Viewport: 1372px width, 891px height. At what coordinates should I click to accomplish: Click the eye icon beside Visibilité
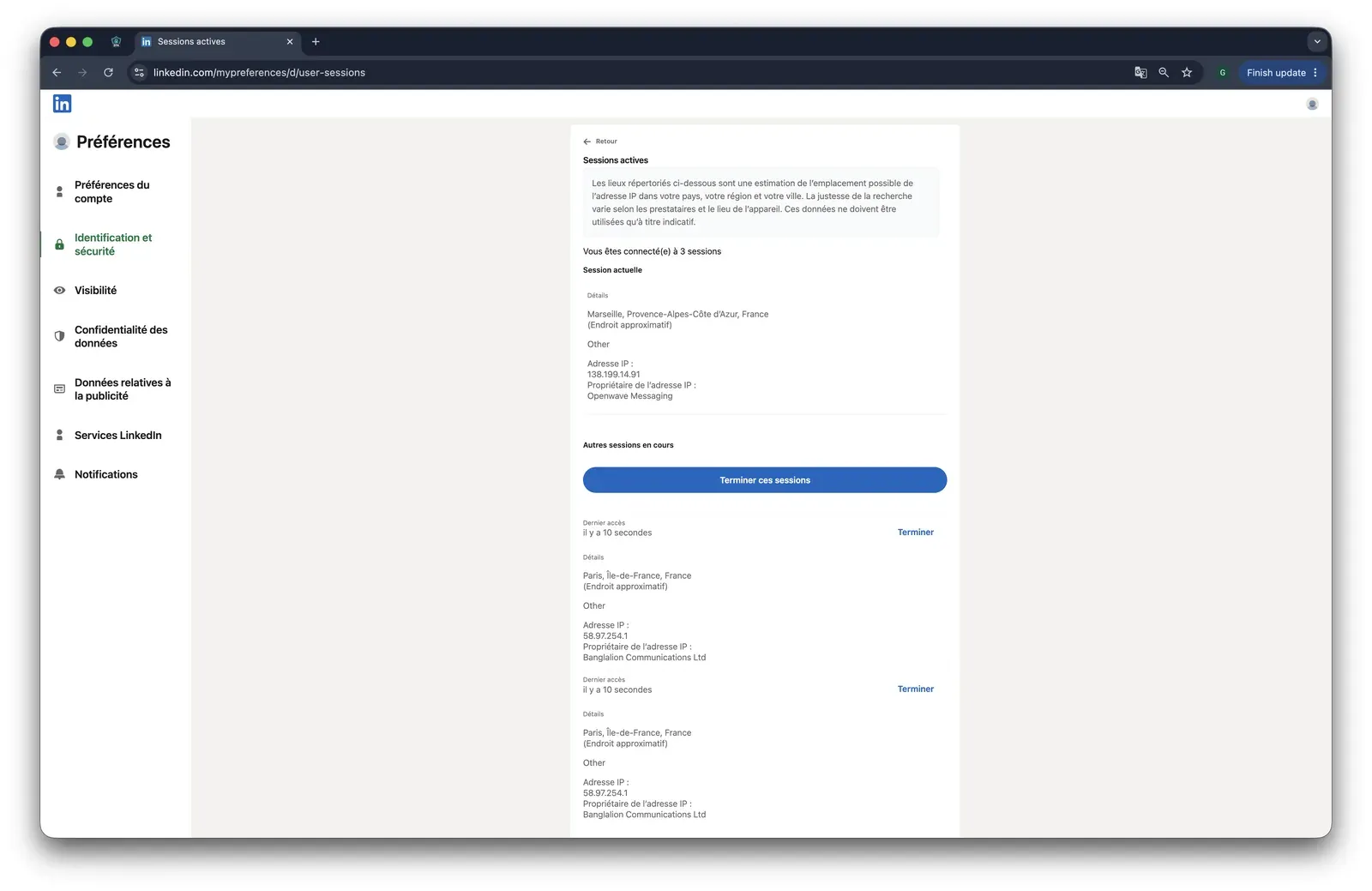59,291
